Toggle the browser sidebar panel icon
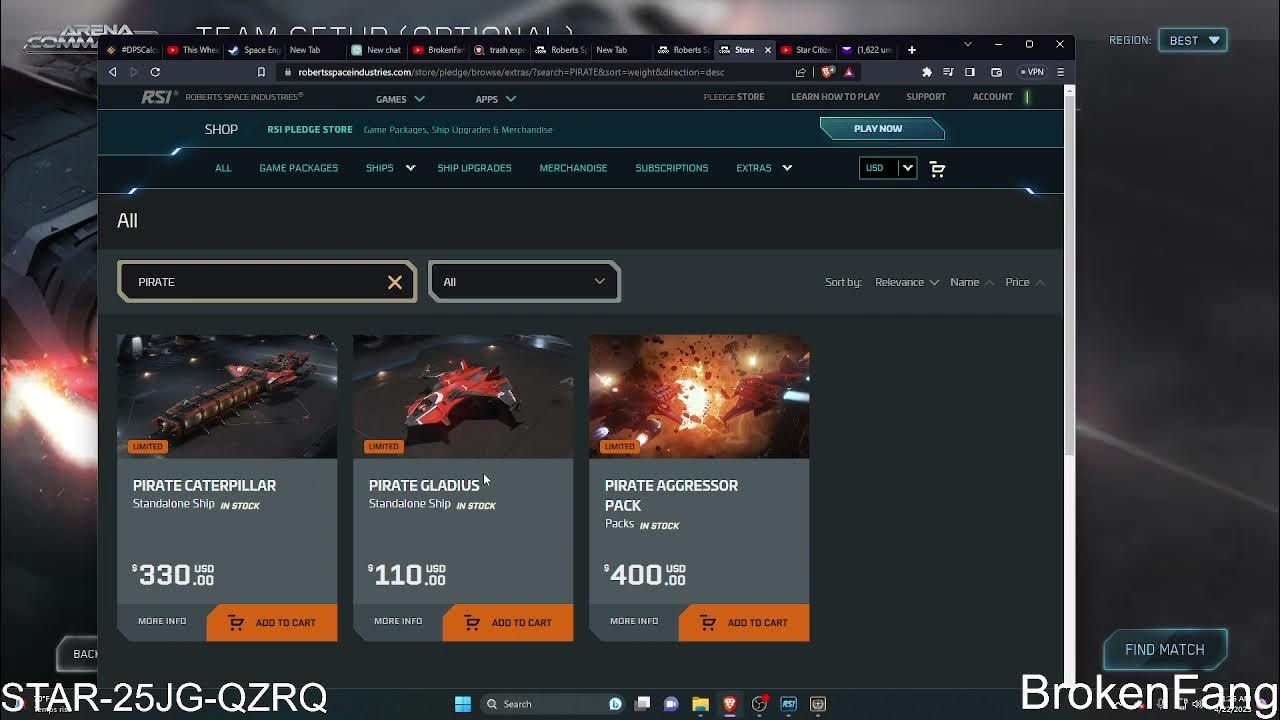Screen dimensions: 1280x720 (x=969, y=72)
